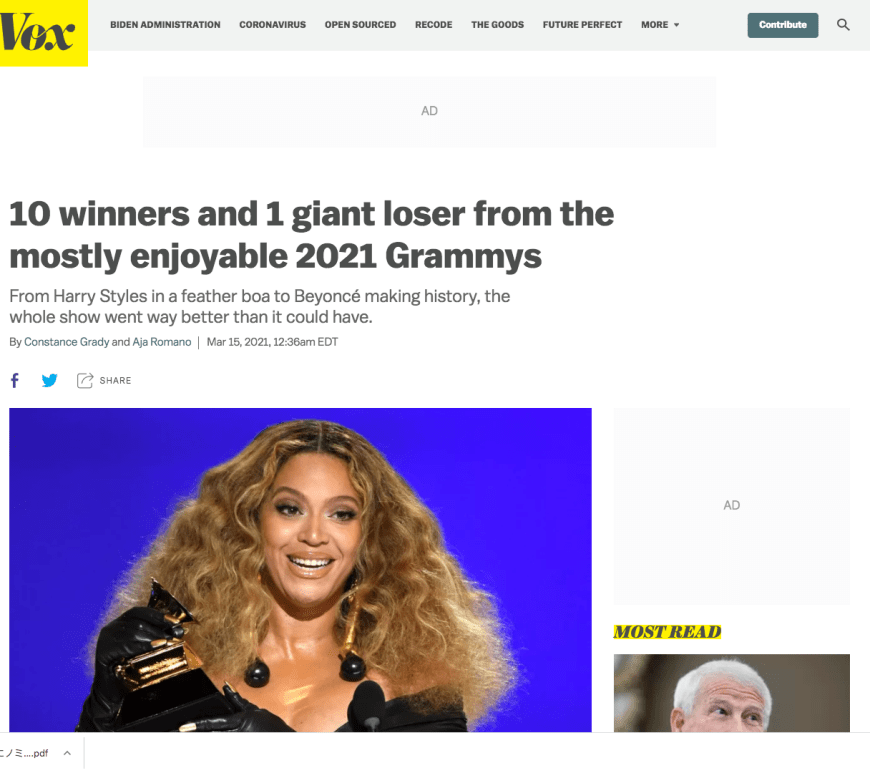Open author Aja Romano's page
Screen dimensions: 870x773
161,342
